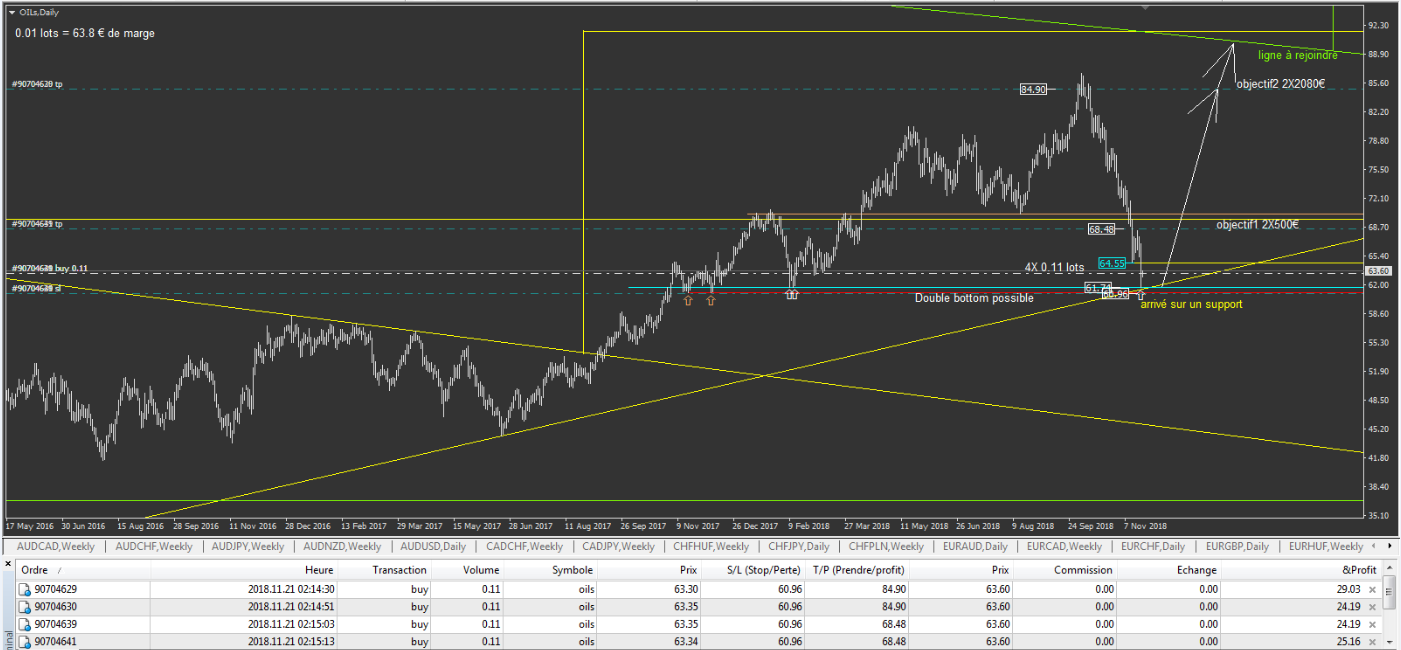Switch to the AUDCAD,Weekly chart tab
1401x650 pixels.
tap(56, 547)
